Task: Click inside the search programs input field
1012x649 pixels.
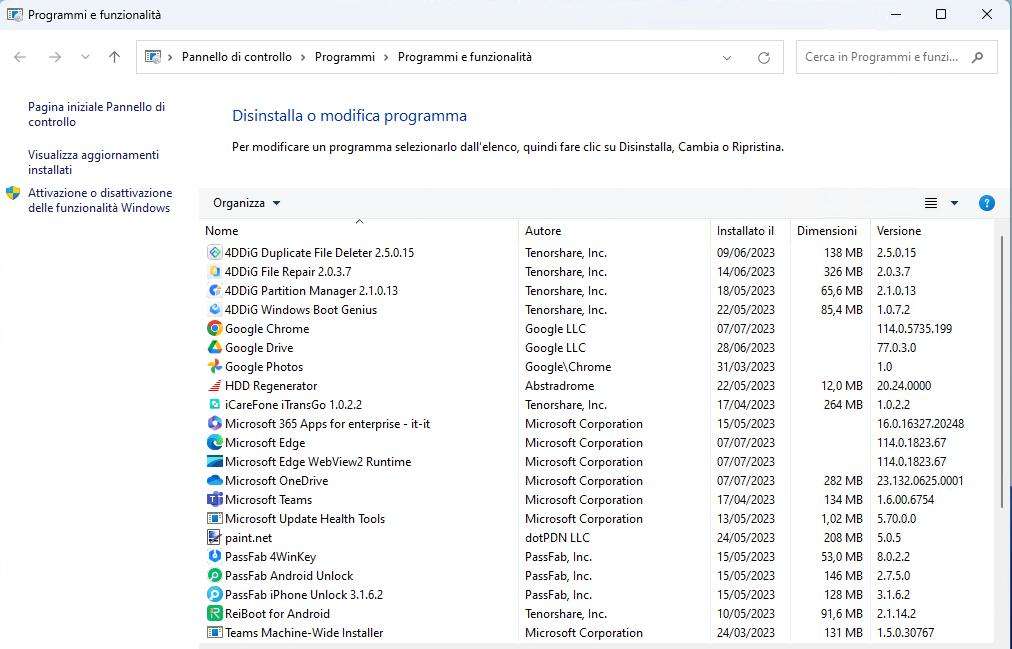Action: click(x=880, y=57)
